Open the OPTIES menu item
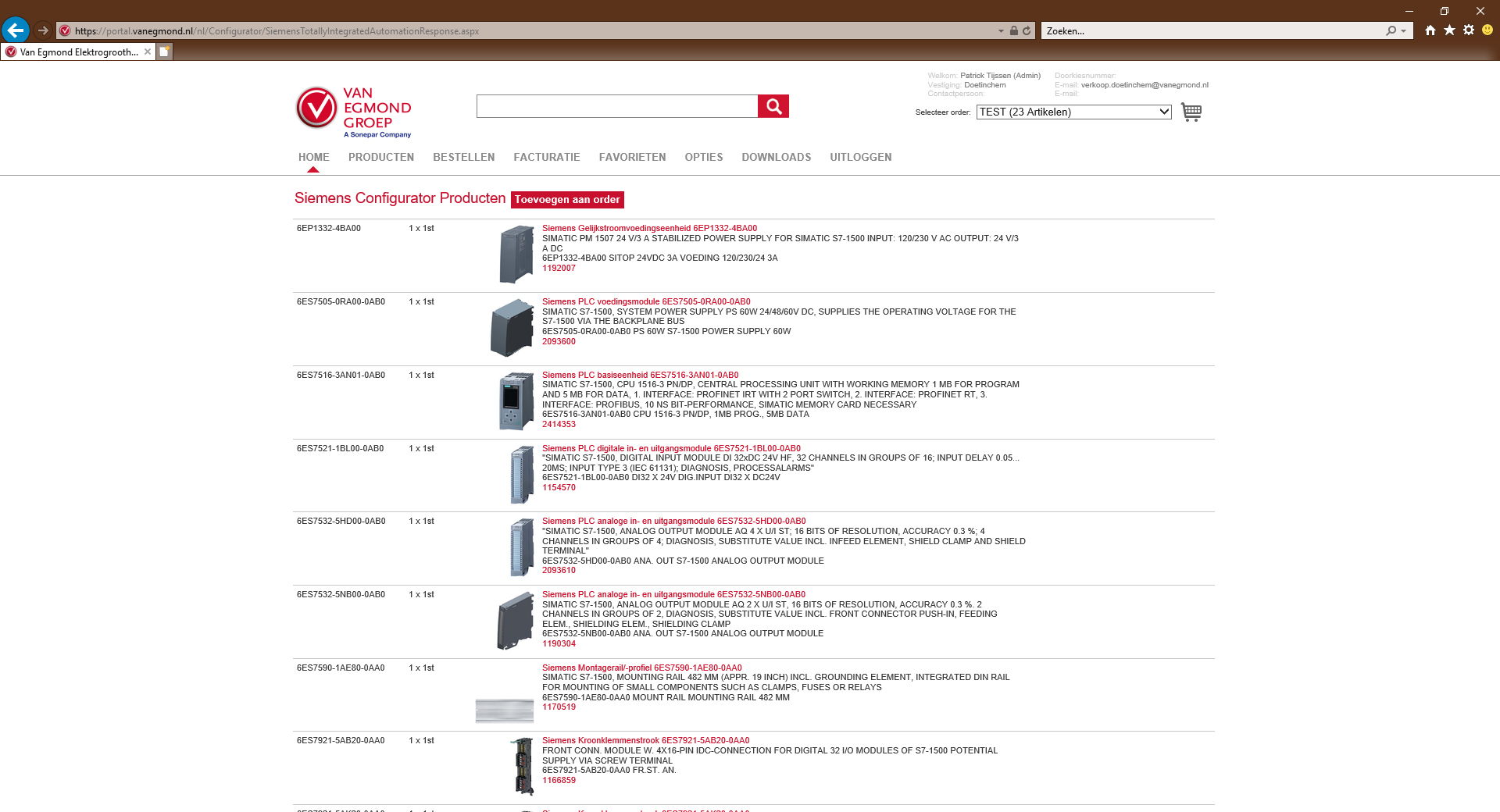The width and height of the screenshot is (1500, 812). 704,157
